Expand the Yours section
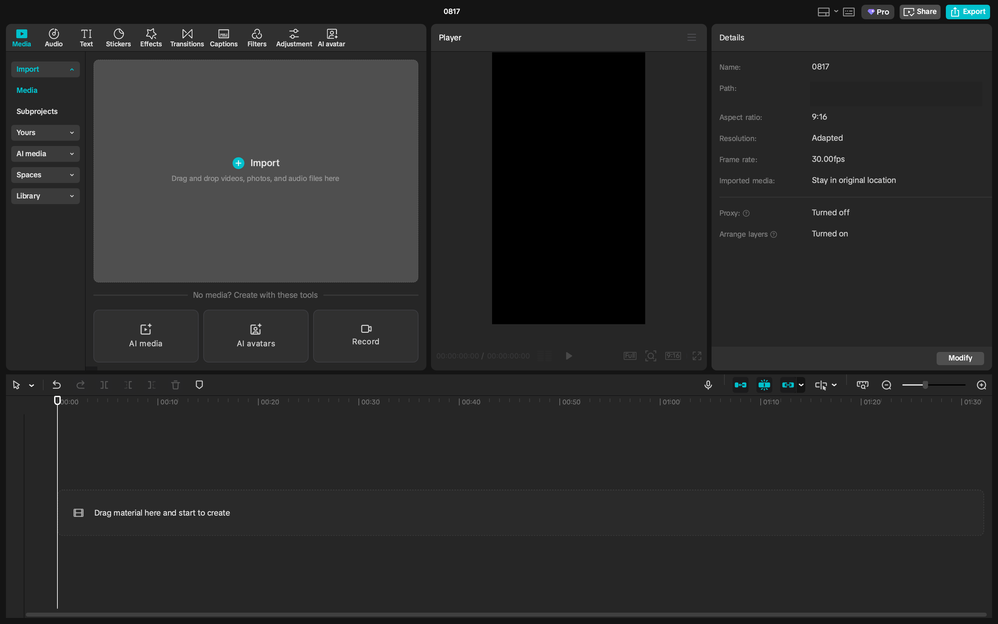 (x=45, y=132)
